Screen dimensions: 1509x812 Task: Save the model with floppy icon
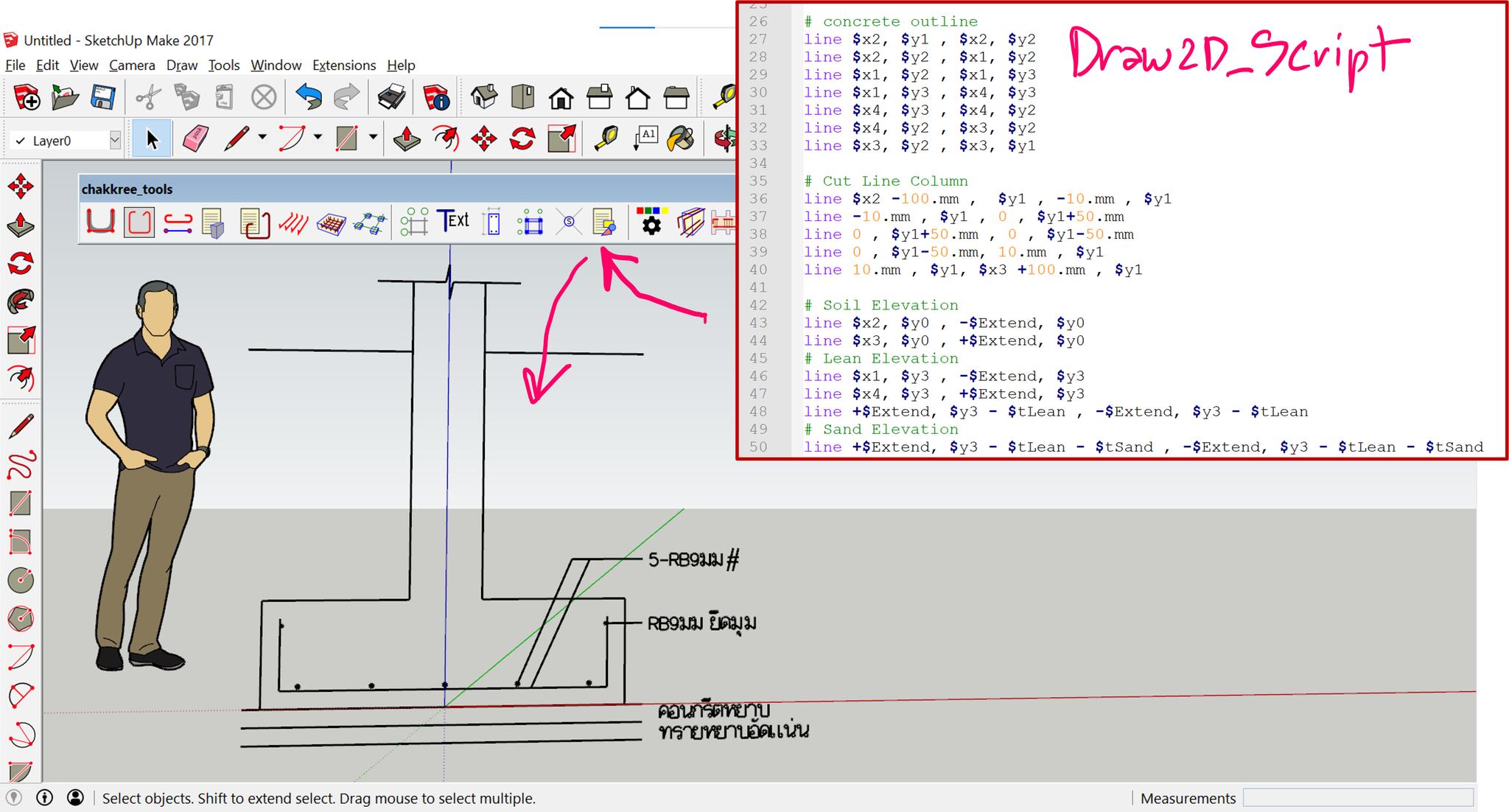(102, 97)
